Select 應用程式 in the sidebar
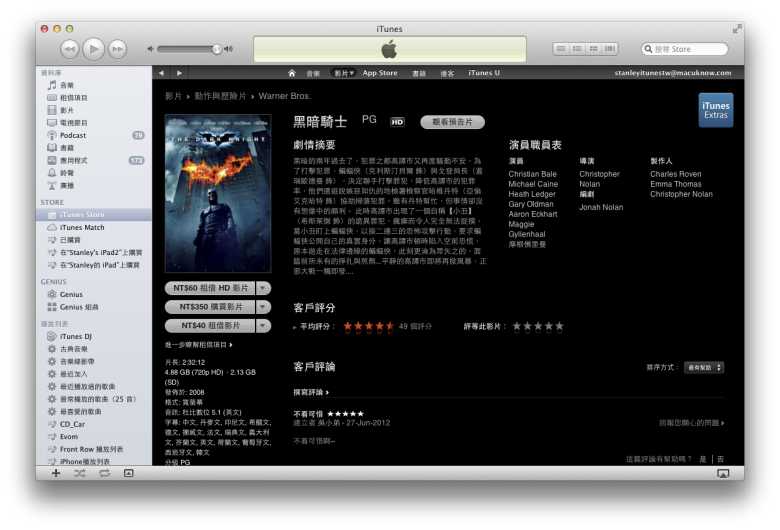 (x=94, y=160)
